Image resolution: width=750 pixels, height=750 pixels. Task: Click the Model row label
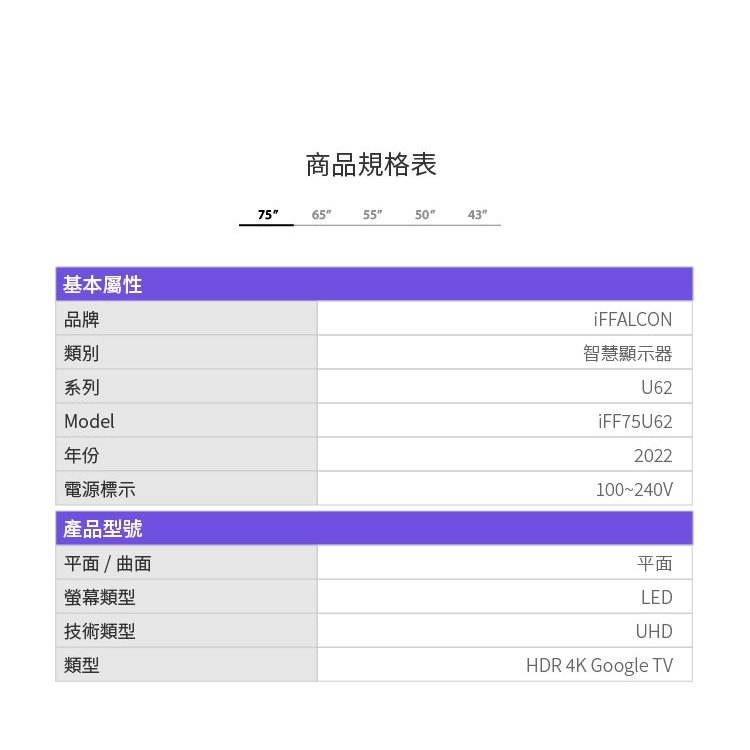pyautogui.click(x=89, y=421)
